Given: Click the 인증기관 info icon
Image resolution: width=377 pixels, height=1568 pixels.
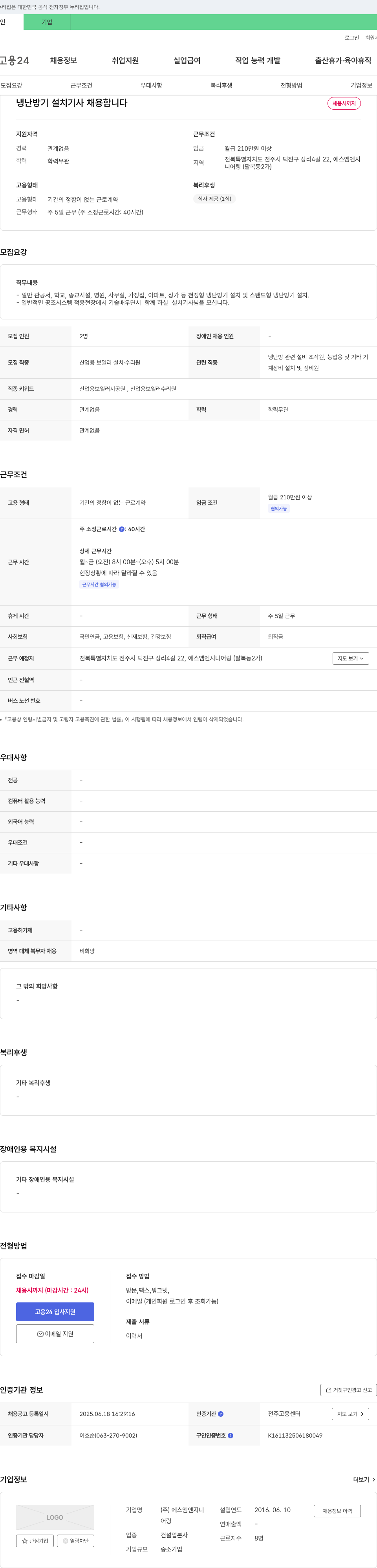Looking at the screenshot, I should pyautogui.click(x=221, y=1414).
